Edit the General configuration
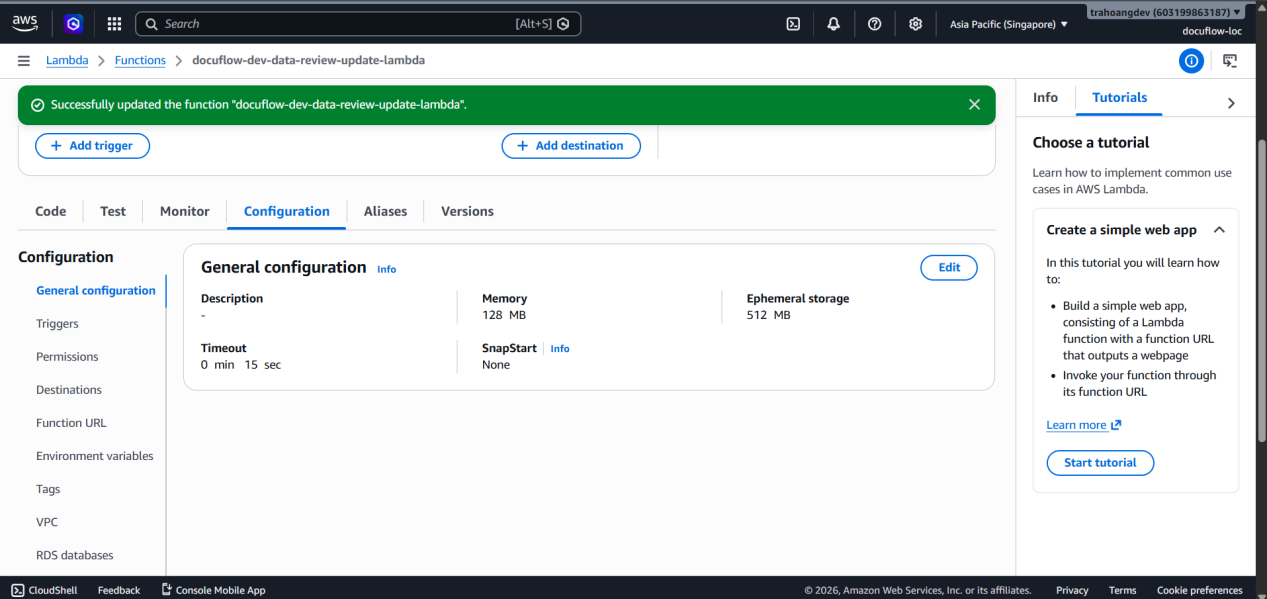This screenshot has height=599, width=1267. [949, 267]
